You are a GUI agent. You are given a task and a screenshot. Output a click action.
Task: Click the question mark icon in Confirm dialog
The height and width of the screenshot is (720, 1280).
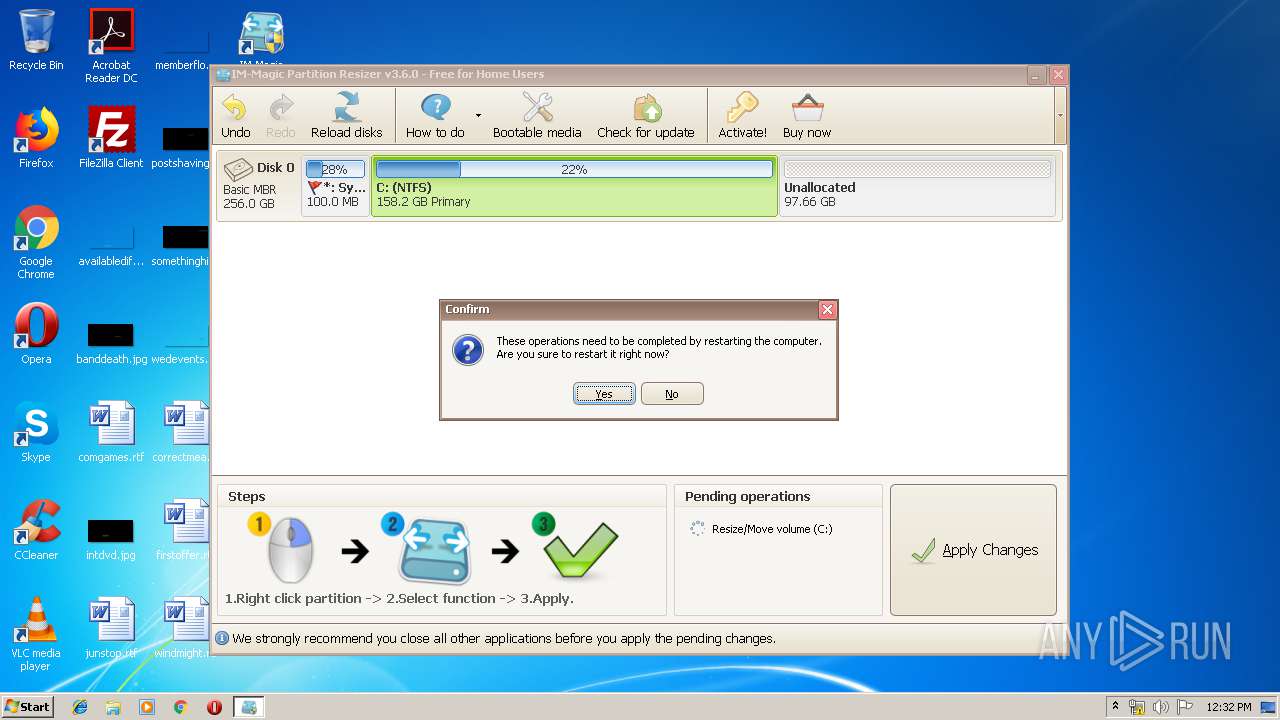(x=468, y=350)
